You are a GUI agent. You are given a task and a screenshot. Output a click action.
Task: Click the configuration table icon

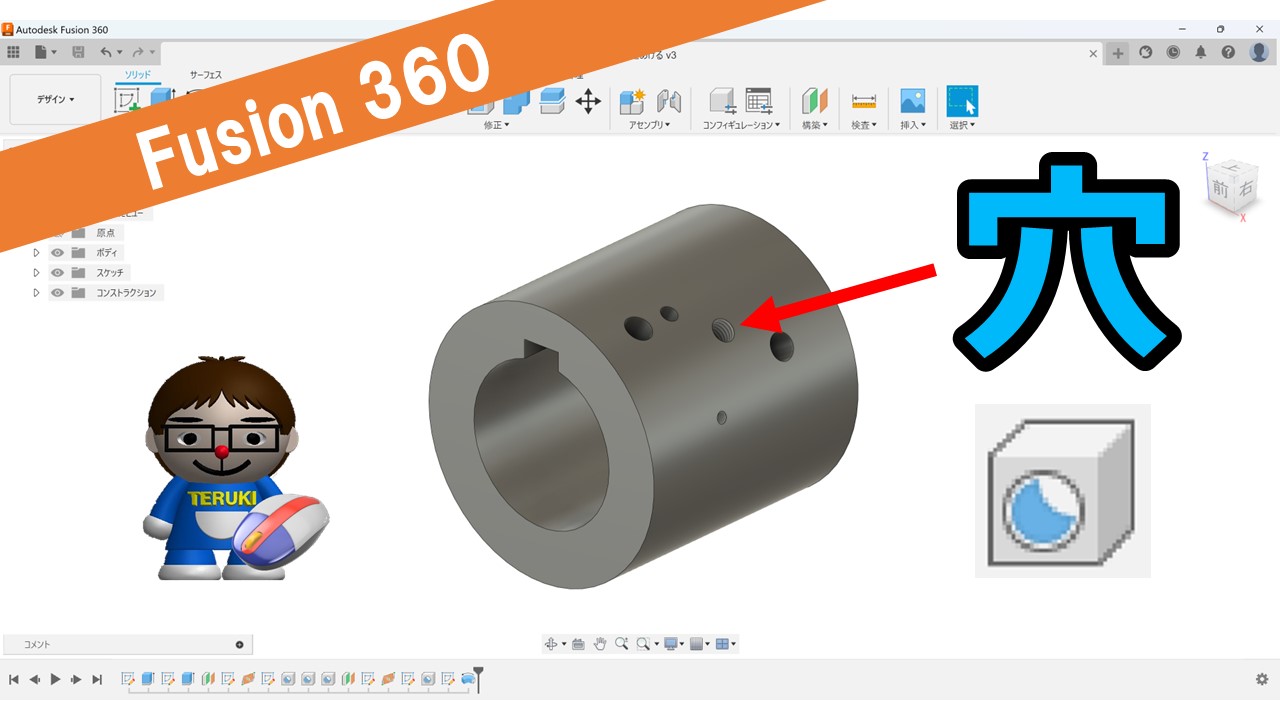click(x=759, y=100)
